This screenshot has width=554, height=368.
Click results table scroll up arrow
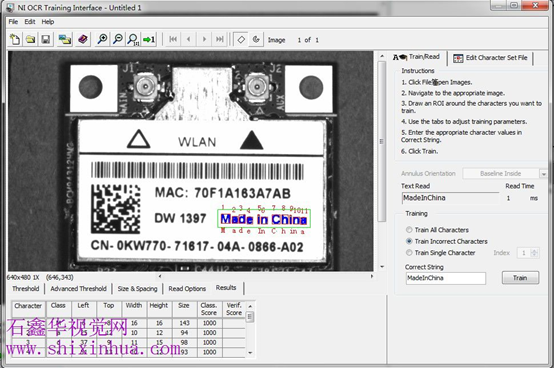pos(250,306)
